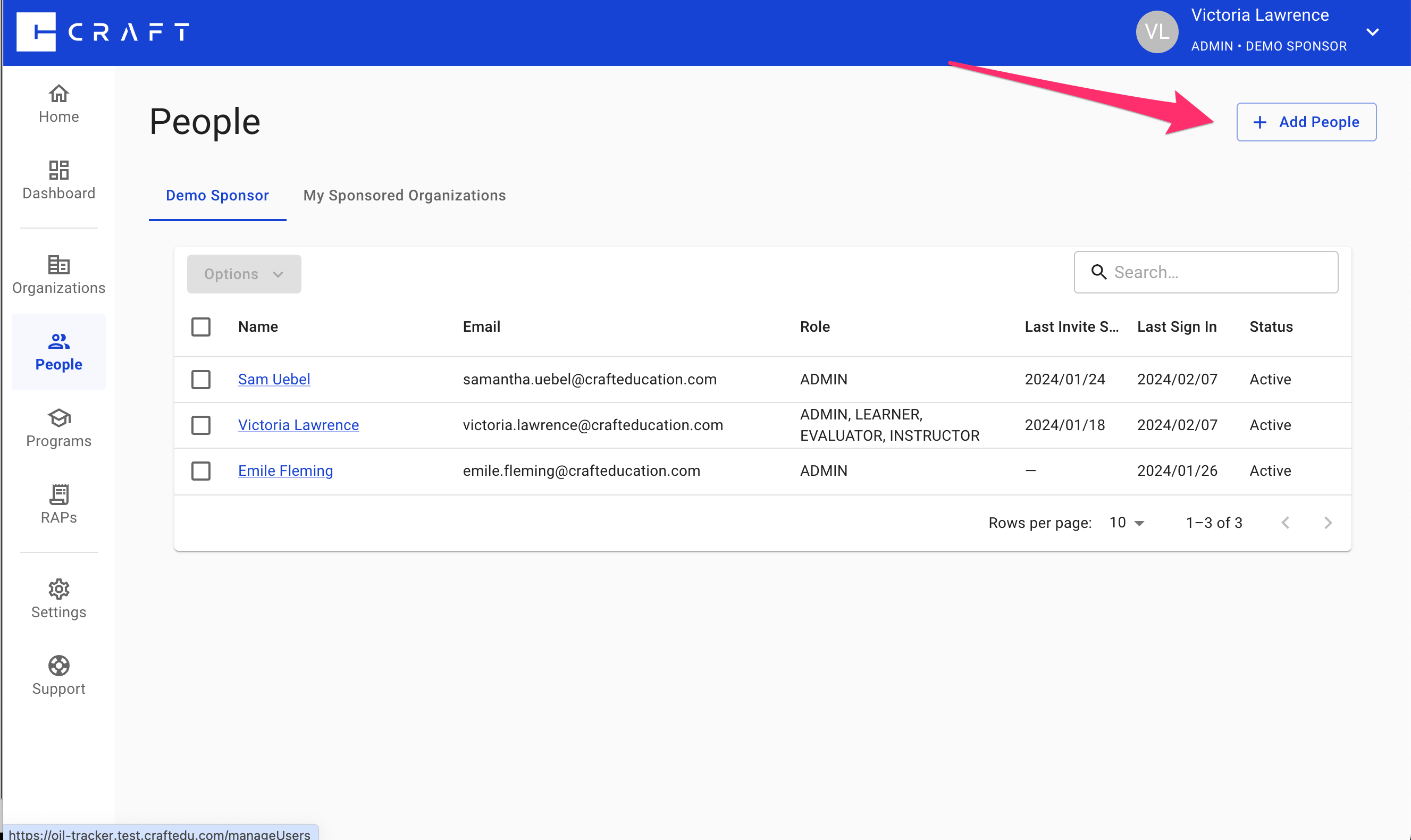Image resolution: width=1411 pixels, height=840 pixels.
Task: Expand the Rows per page selector
Action: [x=1127, y=523]
